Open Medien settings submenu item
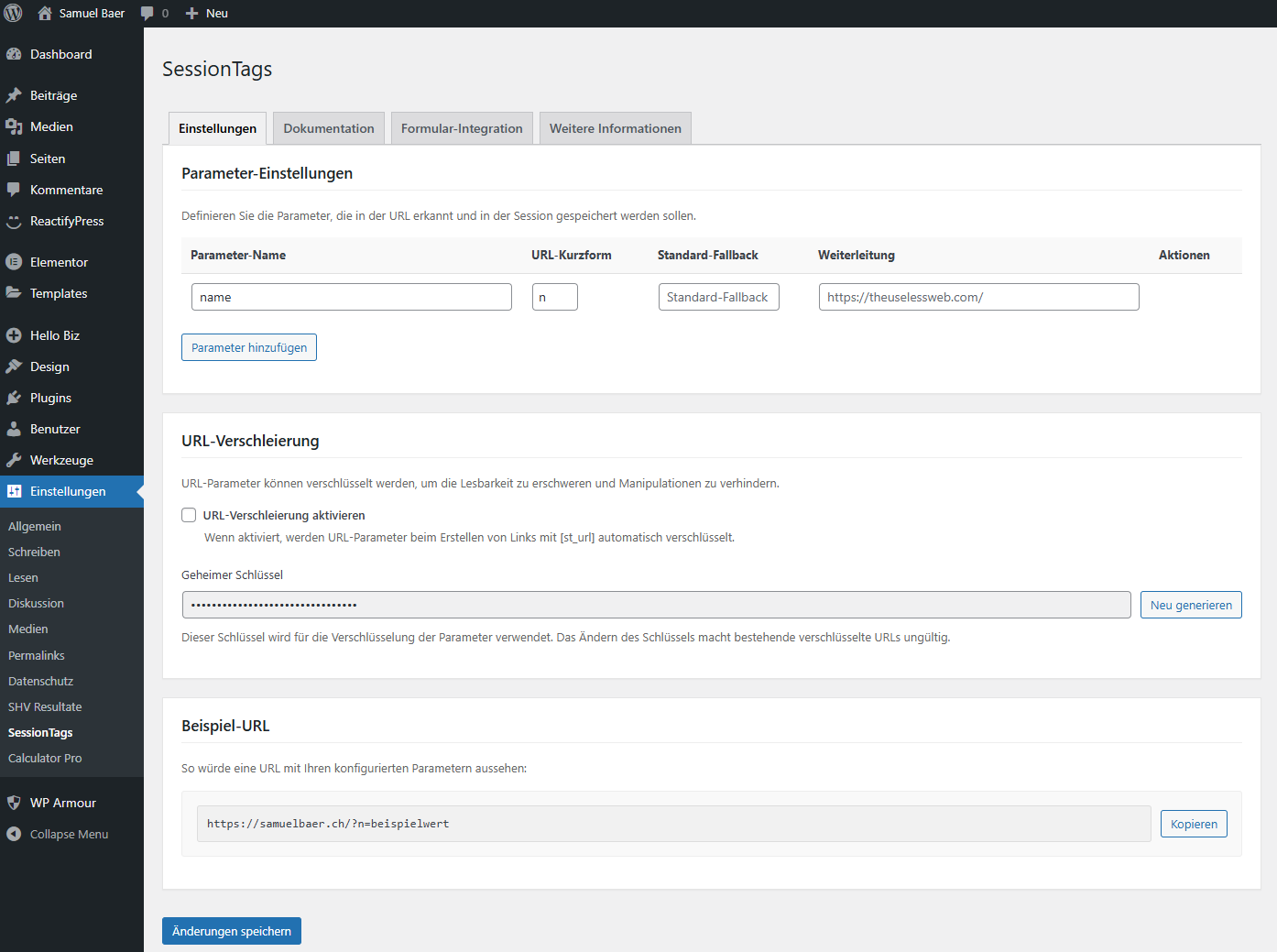Image resolution: width=1277 pixels, height=952 pixels. 27,629
